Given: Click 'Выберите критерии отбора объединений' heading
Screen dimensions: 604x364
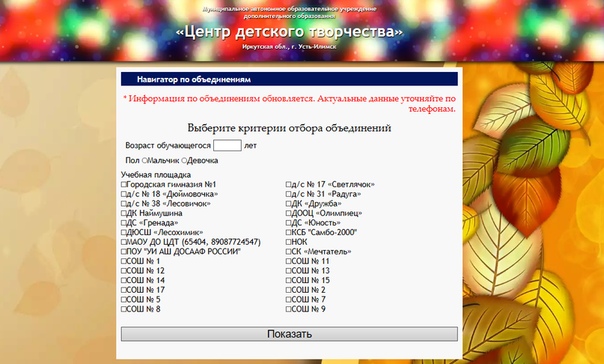Looking at the screenshot, I should 289,128.
